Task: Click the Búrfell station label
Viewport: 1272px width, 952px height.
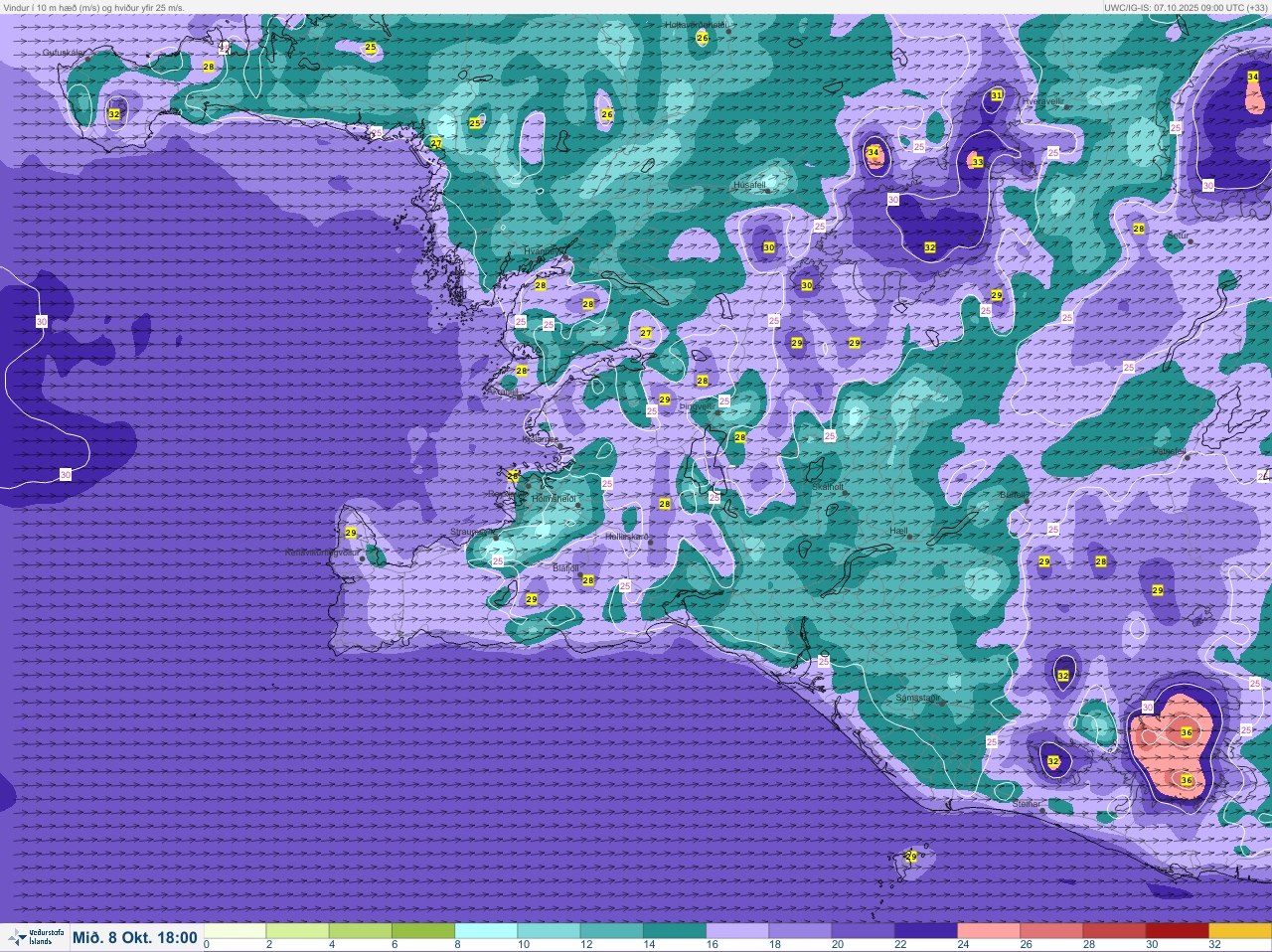Action: coord(1012,494)
